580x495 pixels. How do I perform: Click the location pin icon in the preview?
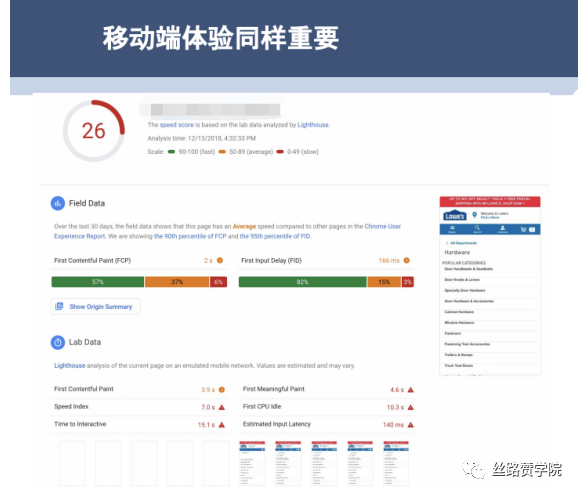(475, 215)
